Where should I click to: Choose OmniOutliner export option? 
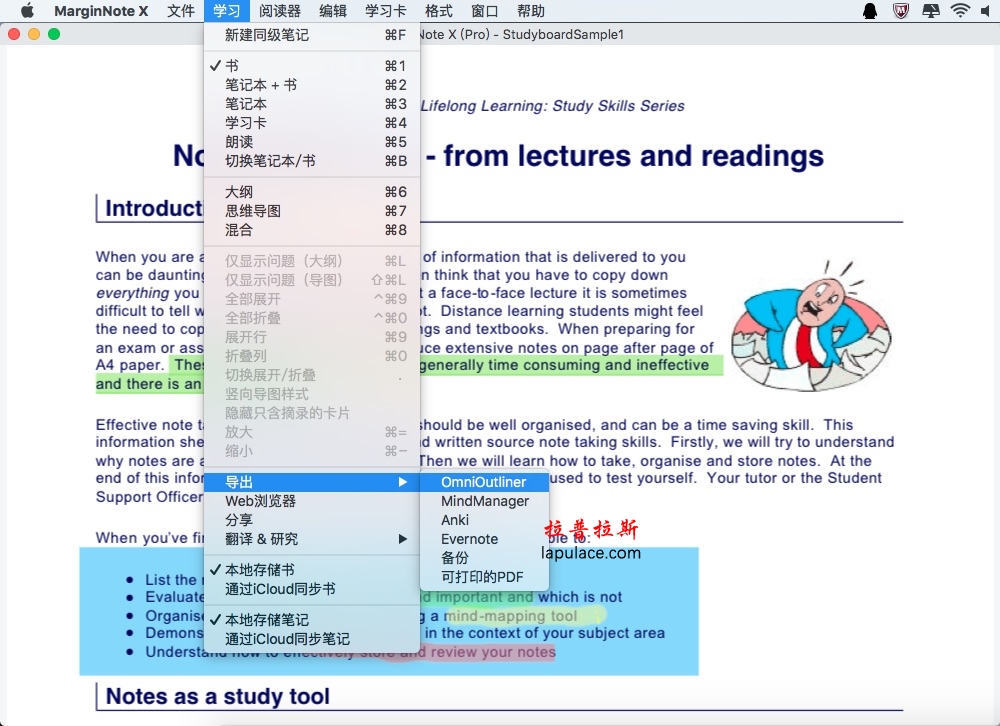click(483, 482)
